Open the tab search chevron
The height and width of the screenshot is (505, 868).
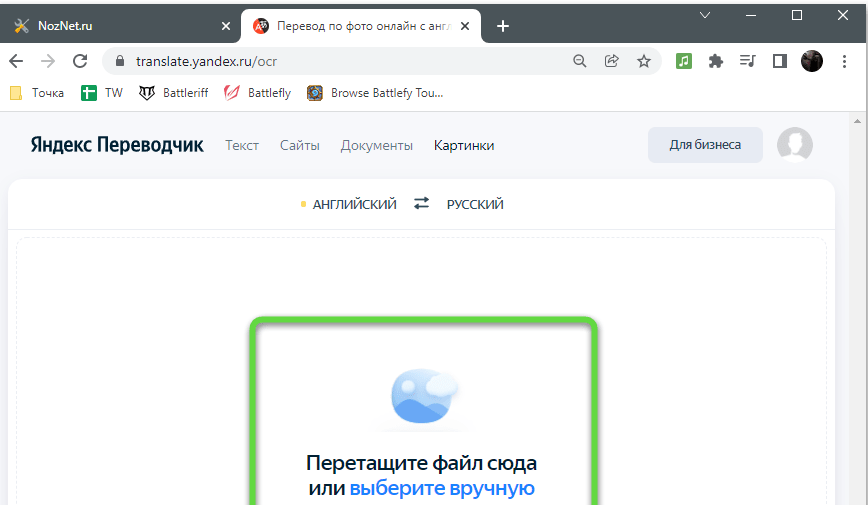click(705, 16)
